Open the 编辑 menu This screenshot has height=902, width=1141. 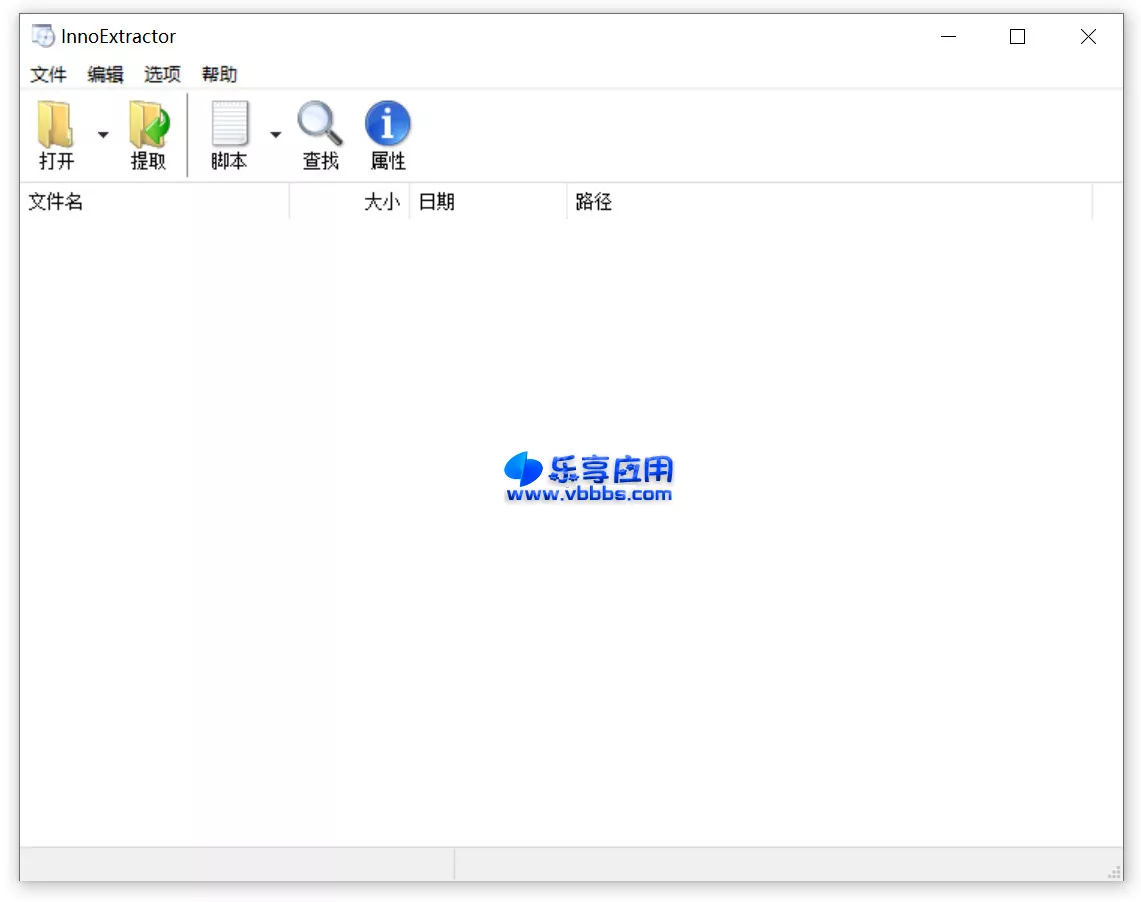pos(105,73)
